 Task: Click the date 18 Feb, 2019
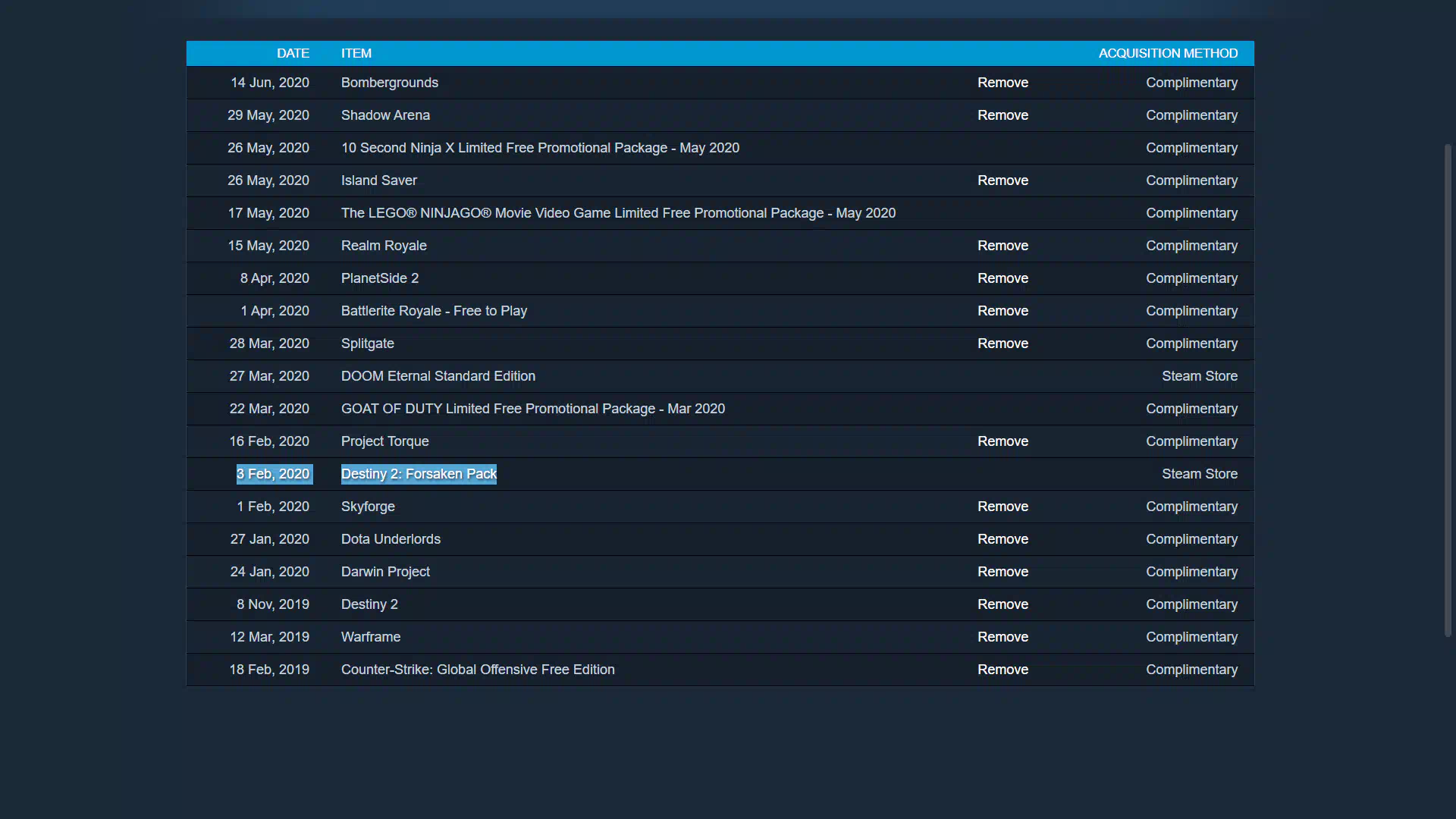(x=269, y=670)
